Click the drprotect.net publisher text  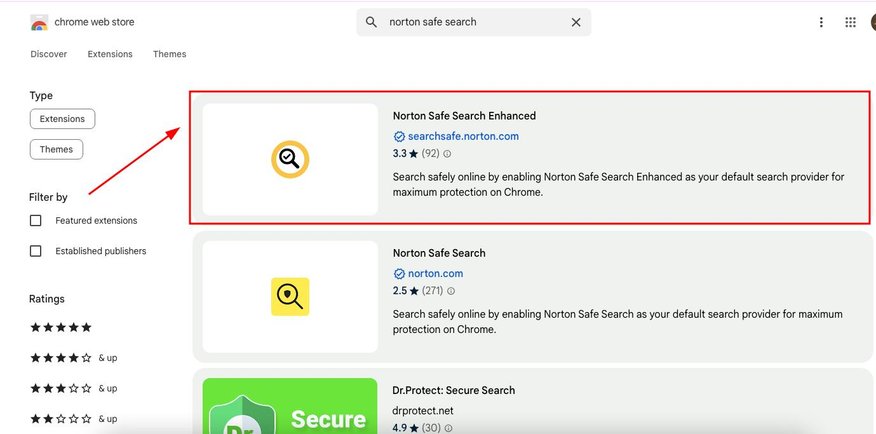(x=423, y=411)
